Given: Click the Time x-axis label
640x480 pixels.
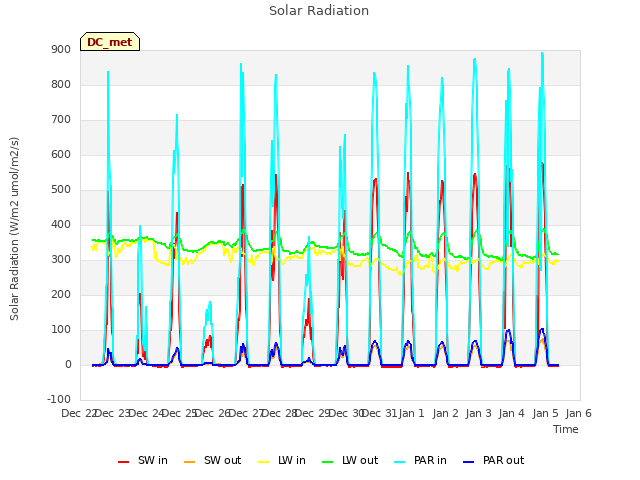Looking at the screenshot, I should pyautogui.click(x=566, y=429).
